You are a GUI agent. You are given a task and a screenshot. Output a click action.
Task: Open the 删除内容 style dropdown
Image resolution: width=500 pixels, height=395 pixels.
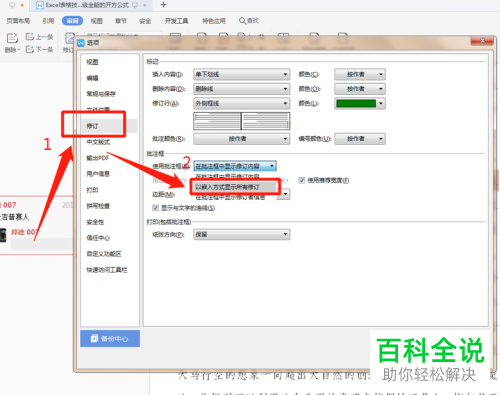(x=241, y=89)
